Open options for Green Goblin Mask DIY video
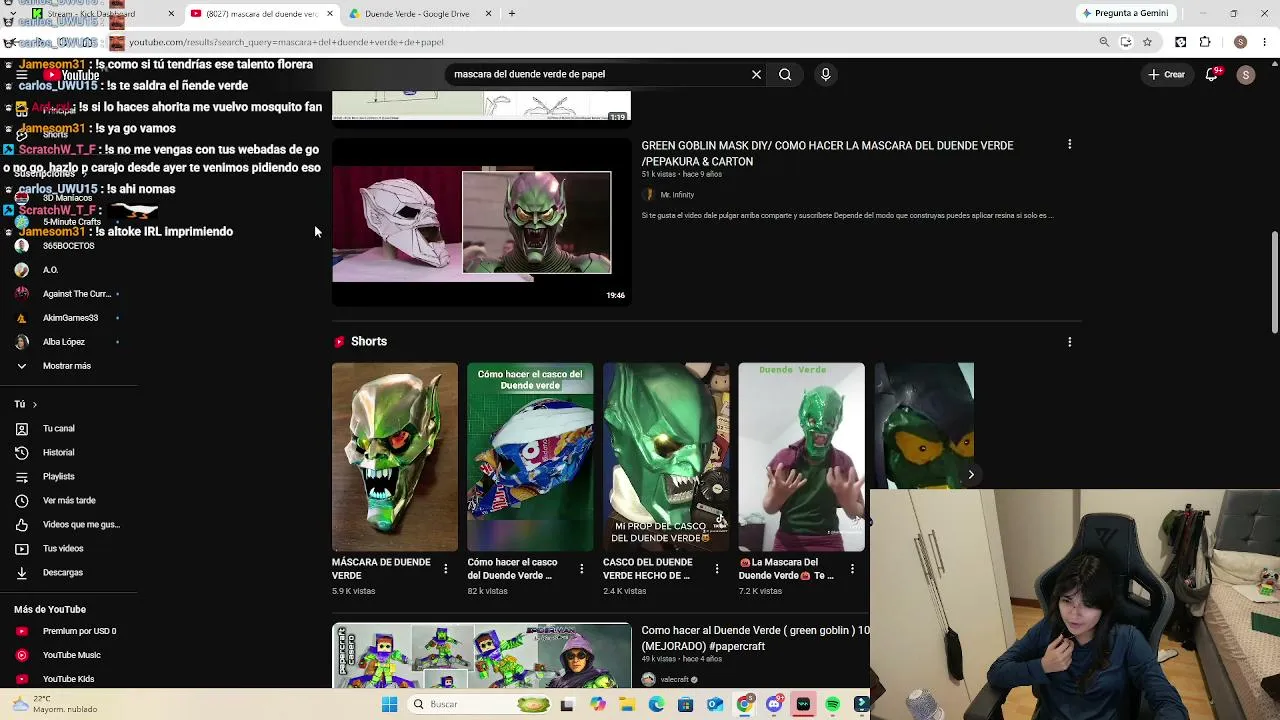The height and width of the screenshot is (720, 1280). (1069, 144)
